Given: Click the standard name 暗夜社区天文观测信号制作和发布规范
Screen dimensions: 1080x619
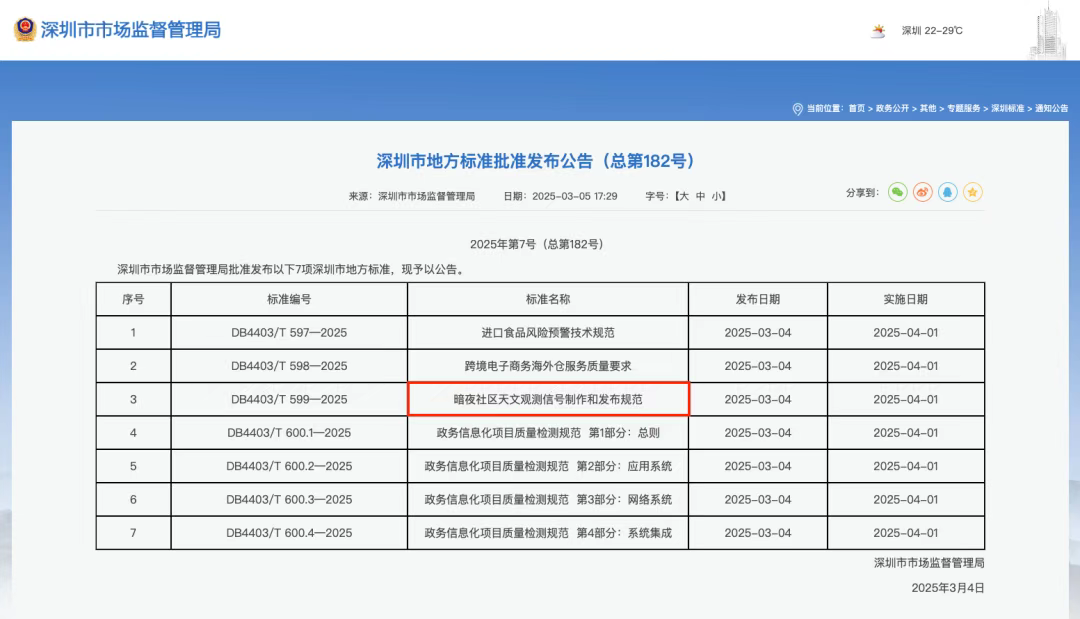Looking at the screenshot, I should tap(548, 399).
